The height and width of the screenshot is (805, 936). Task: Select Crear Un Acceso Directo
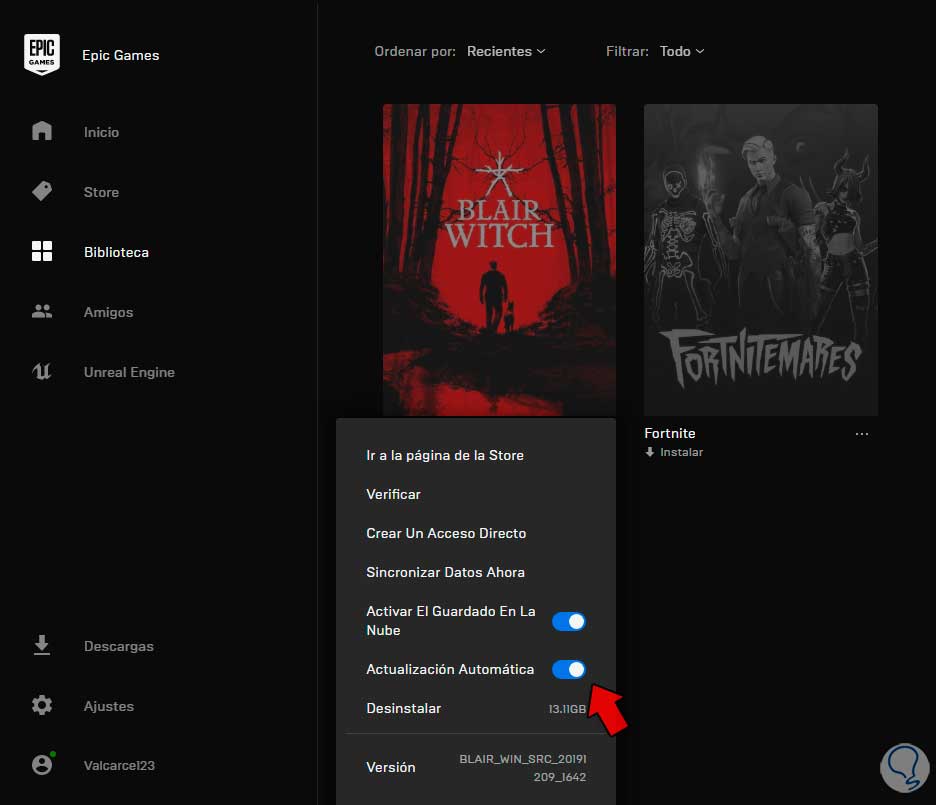click(x=446, y=533)
